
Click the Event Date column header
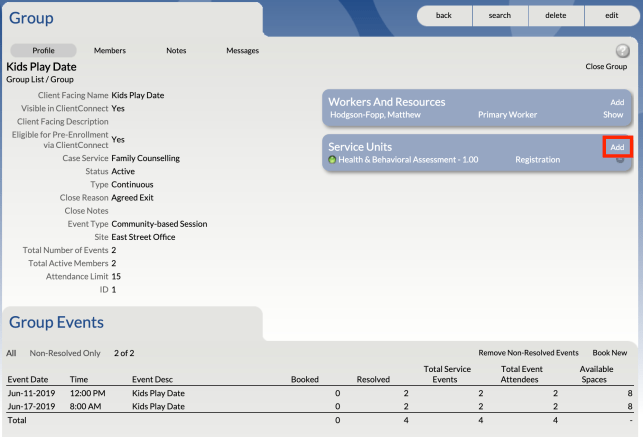(28, 379)
